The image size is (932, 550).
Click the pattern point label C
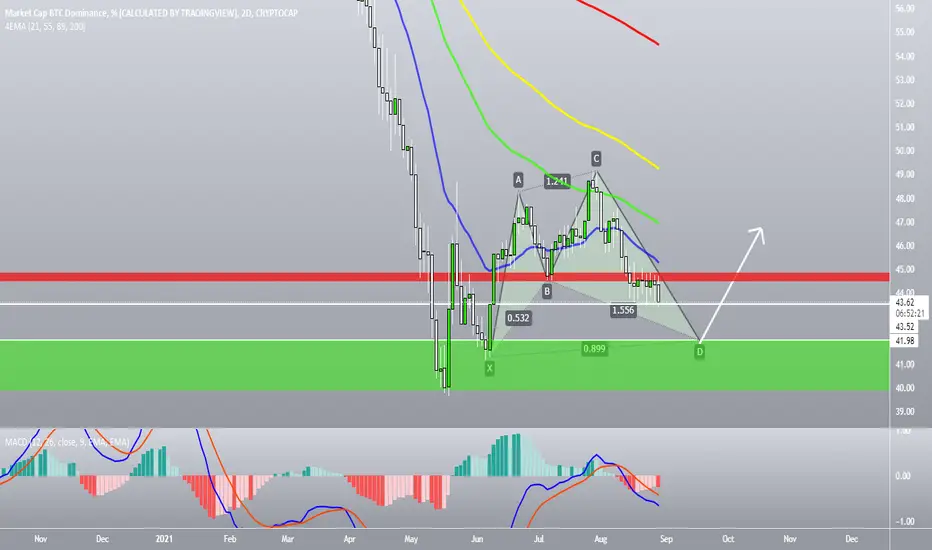(596, 159)
